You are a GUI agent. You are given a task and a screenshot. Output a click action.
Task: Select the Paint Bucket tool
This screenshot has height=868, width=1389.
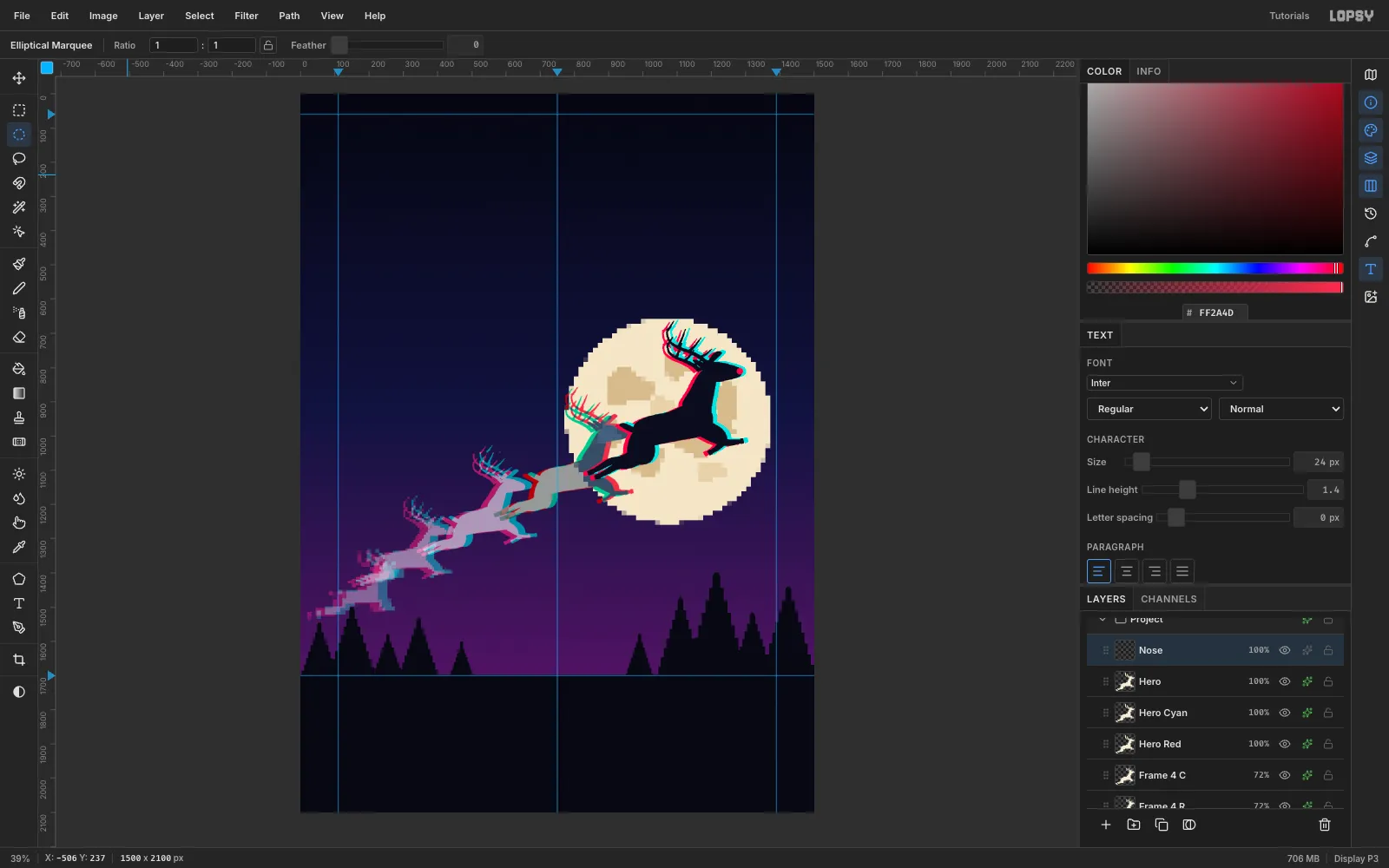tap(19, 369)
